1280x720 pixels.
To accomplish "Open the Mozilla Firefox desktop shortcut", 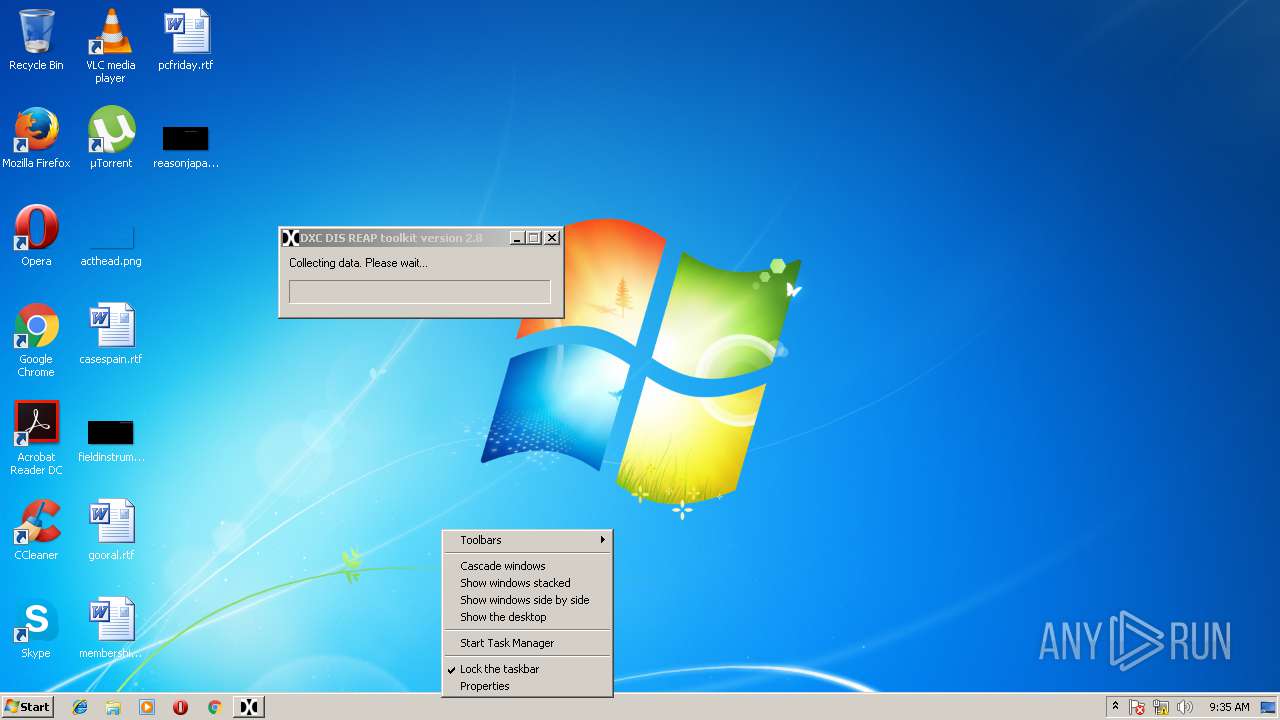I will click(36, 138).
